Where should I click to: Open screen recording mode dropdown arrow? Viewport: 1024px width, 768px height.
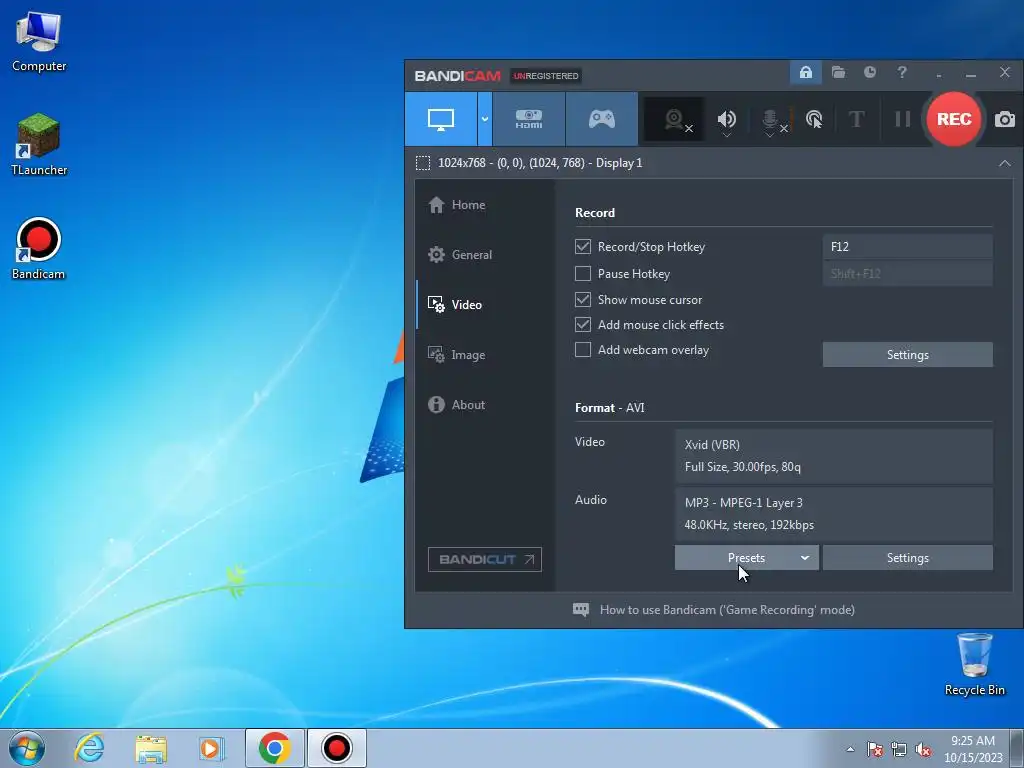[x=485, y=119]
